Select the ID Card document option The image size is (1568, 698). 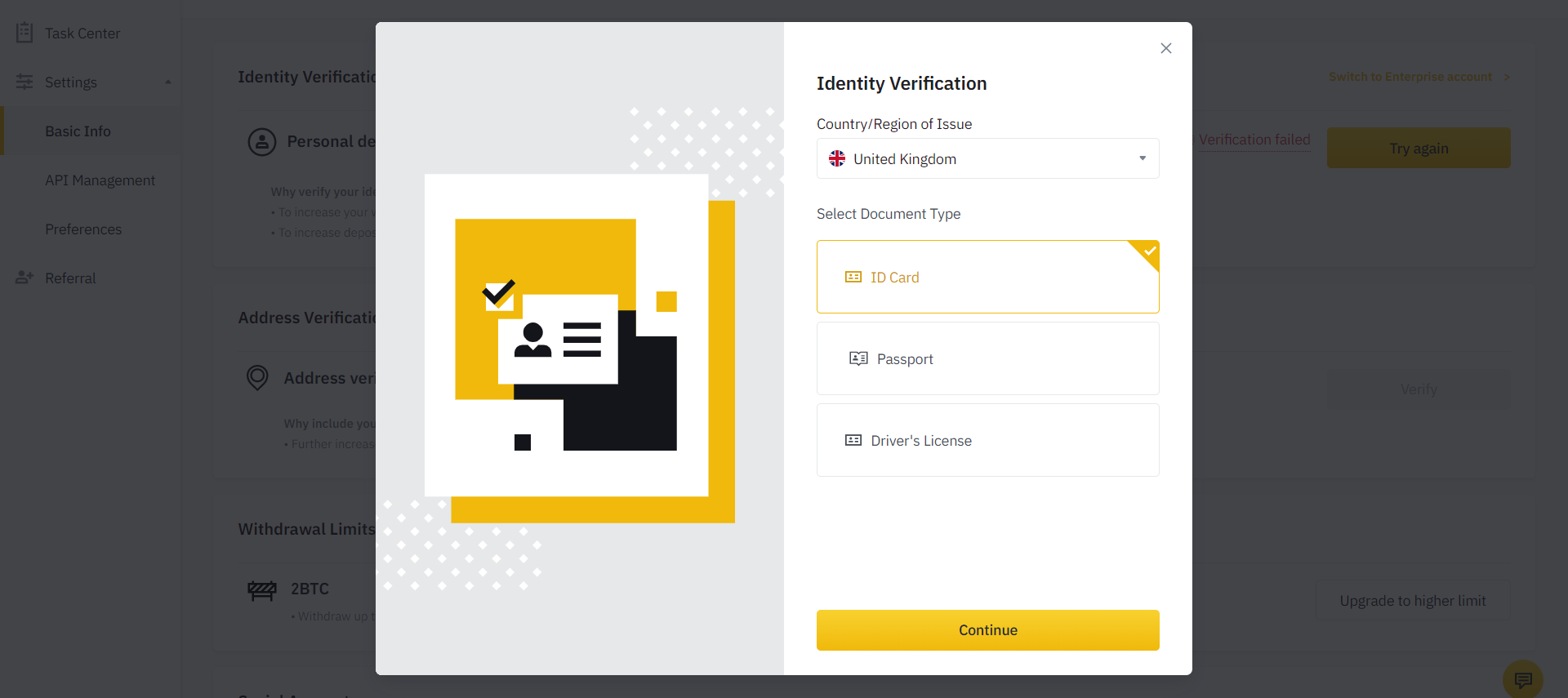point(988,277)
